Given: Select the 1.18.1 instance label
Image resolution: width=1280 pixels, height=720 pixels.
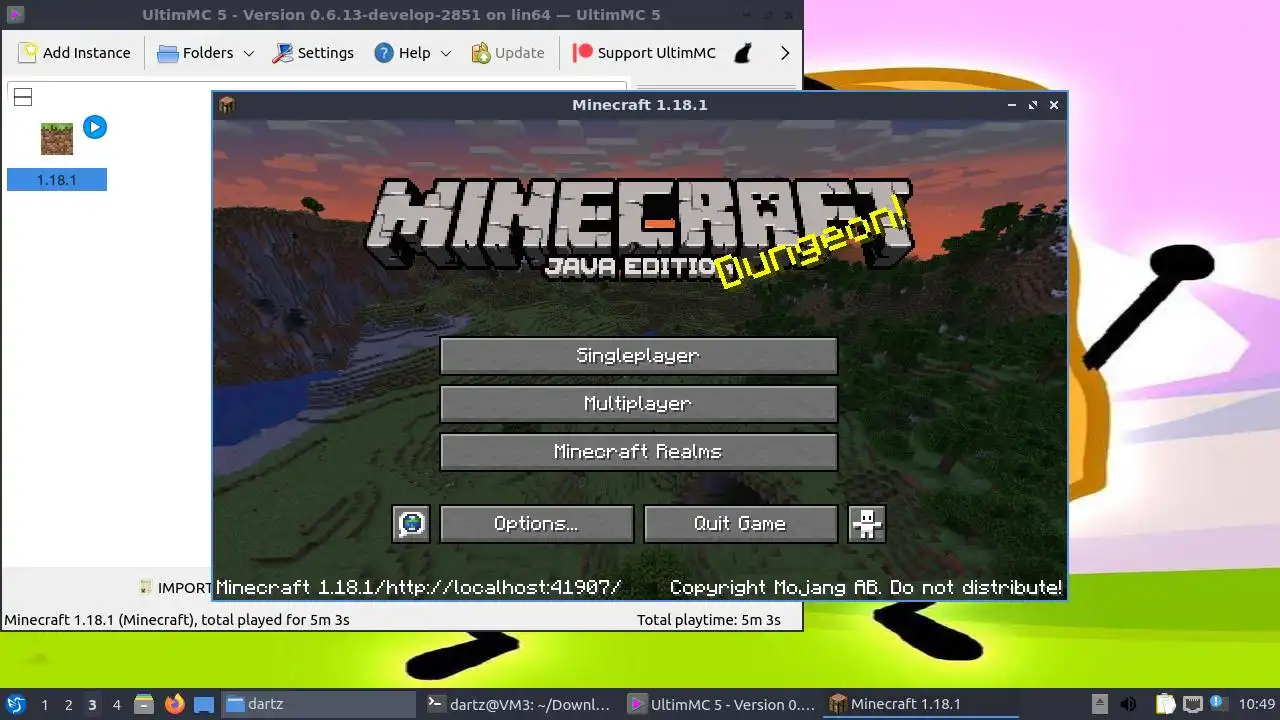Looking at the screenshot, I should pyautogui.click(x=57, y=180).
